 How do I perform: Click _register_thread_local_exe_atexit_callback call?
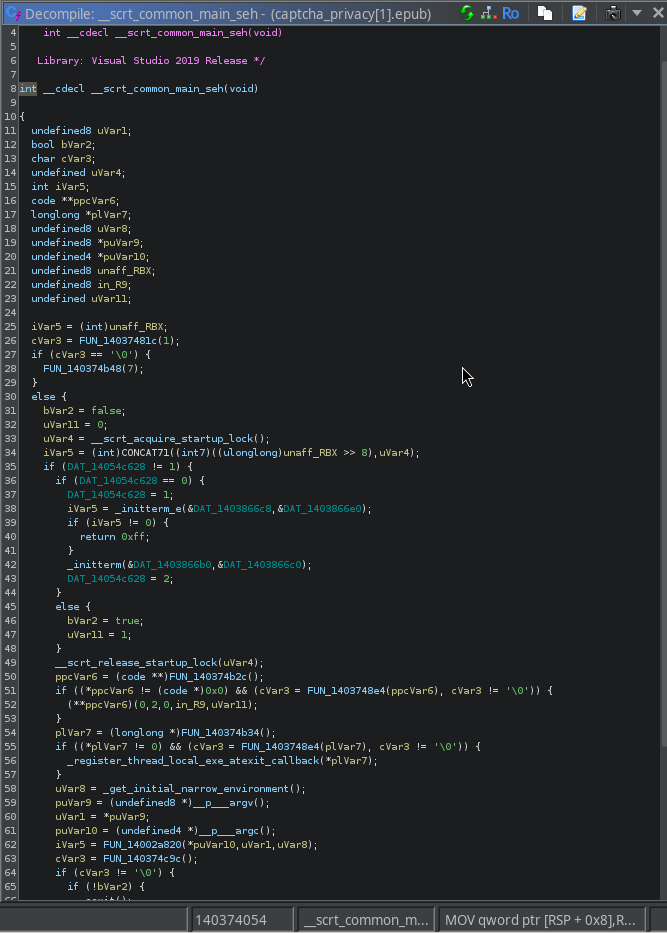(x=187, y=760)
